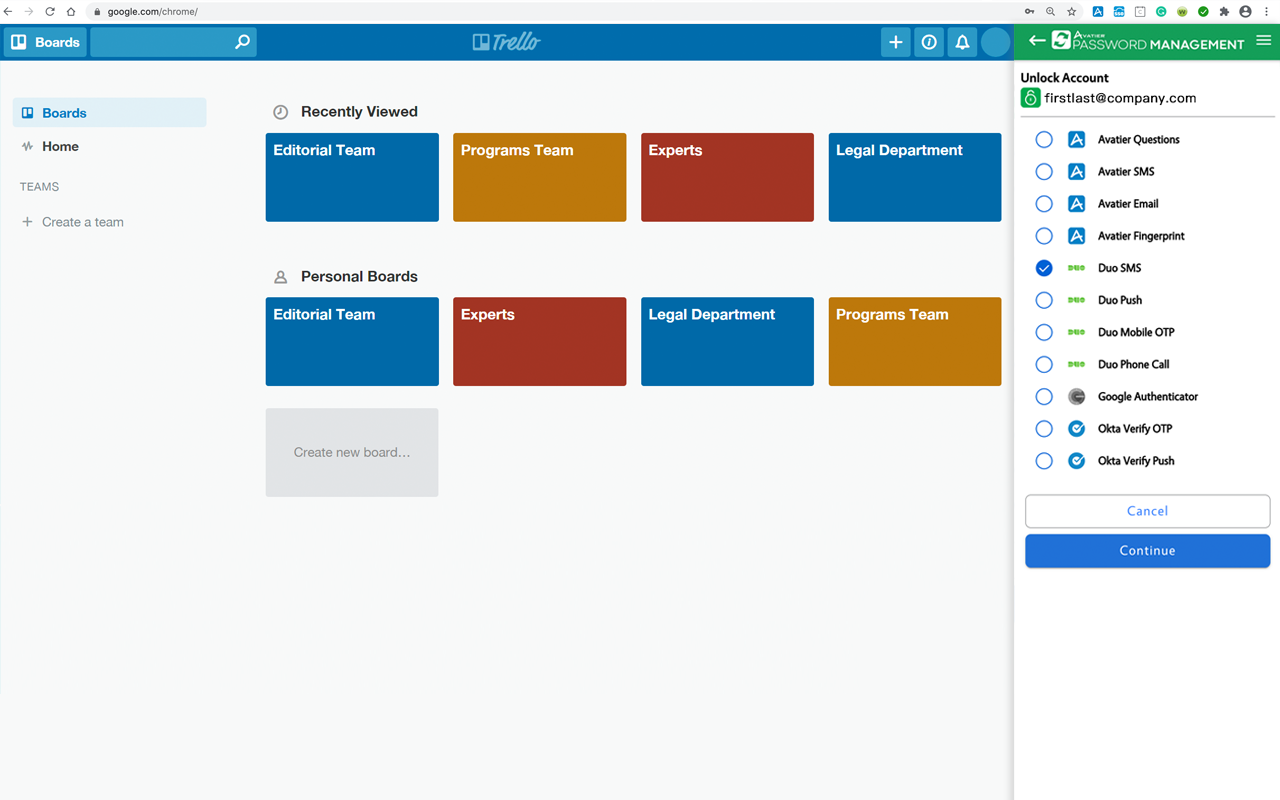
Task: Reload the page
Action: (x=49, y=12)
